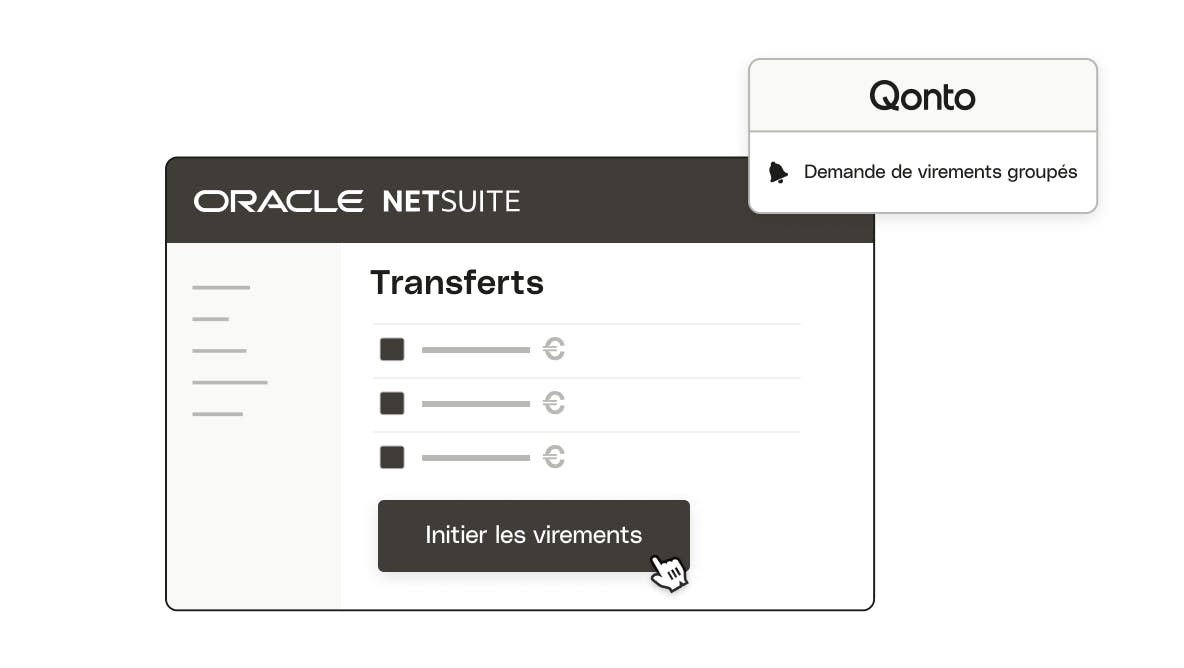Open the Demande de virements groupés notification
The height and width of the screenshot is (668, 1184).
923,173
